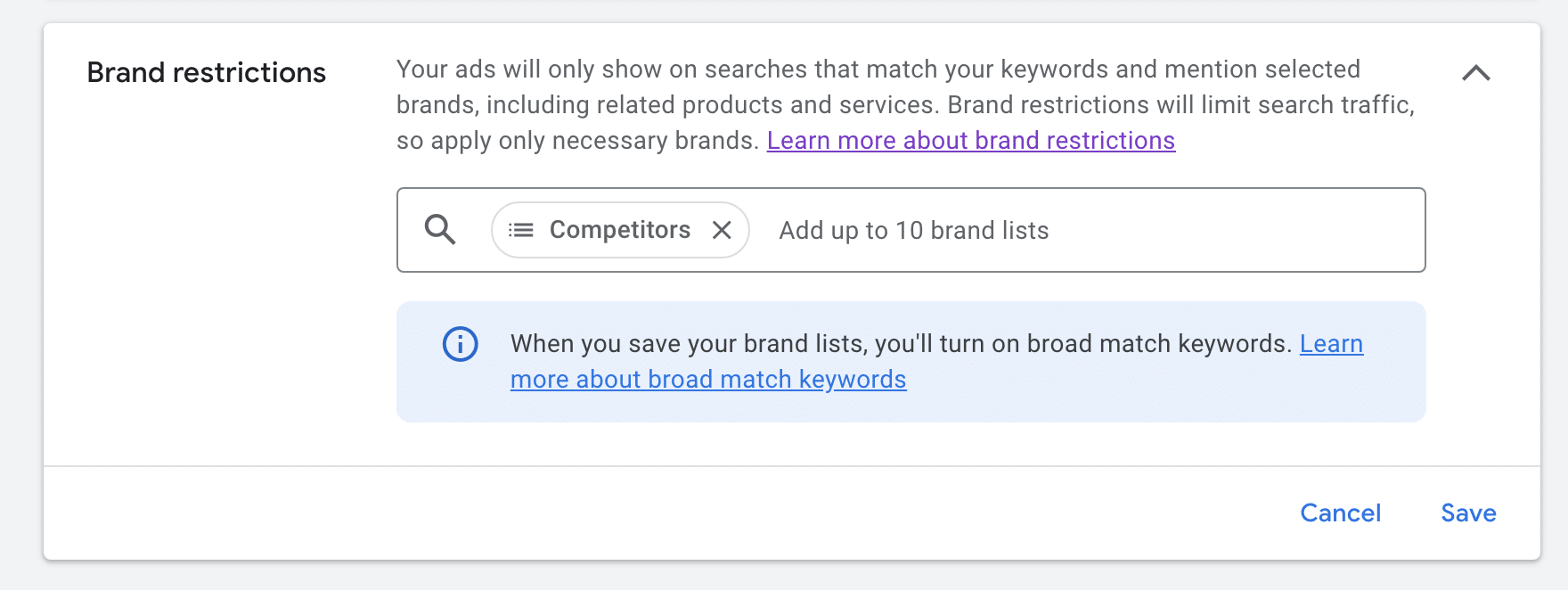Save the brand restrictions settings
The height and width of the screenshot is (590, 1568).
coord(1467,512)
